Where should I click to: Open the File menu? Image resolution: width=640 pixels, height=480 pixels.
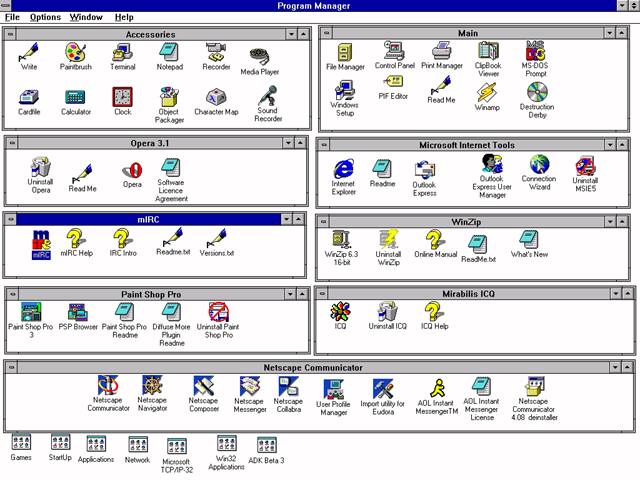12,17
